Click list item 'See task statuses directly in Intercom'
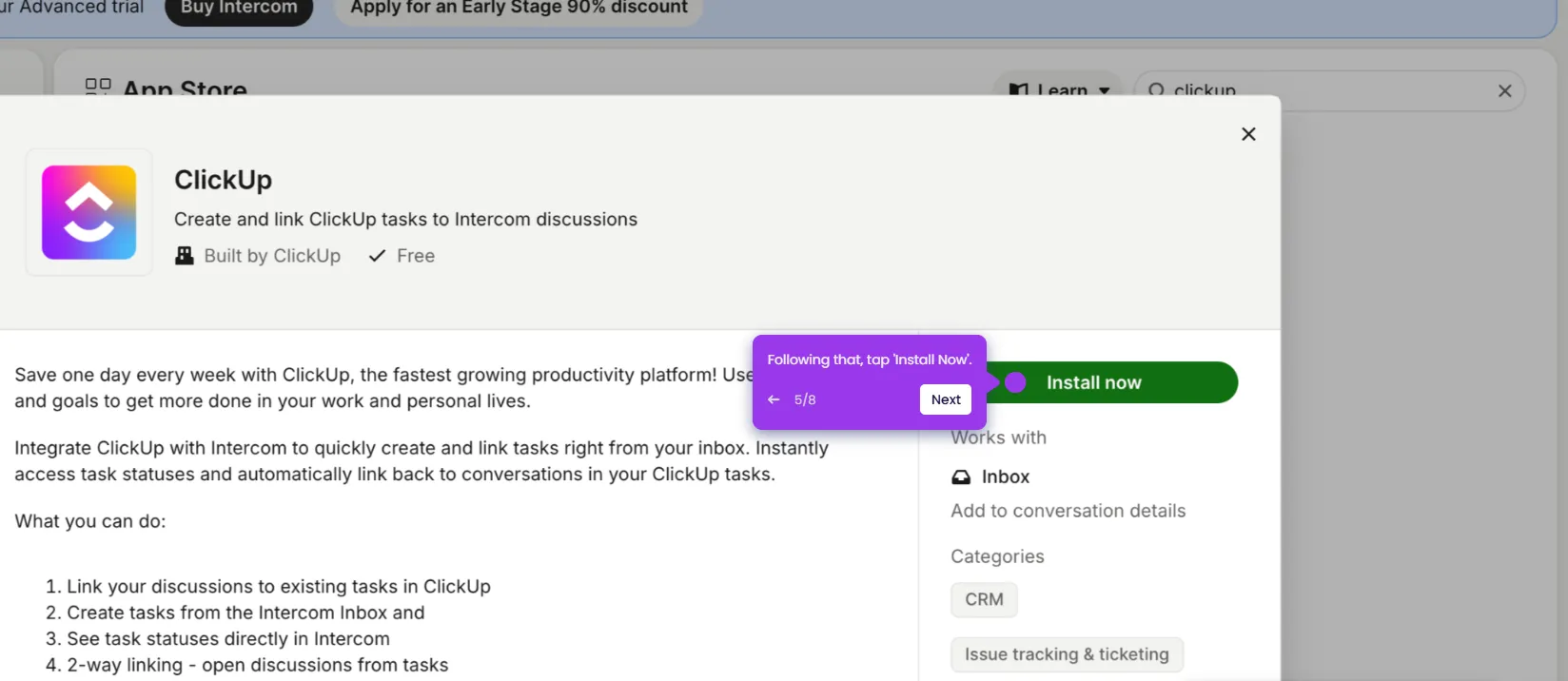This screenshot has height=681, width=1568. [x=228, y=639]
